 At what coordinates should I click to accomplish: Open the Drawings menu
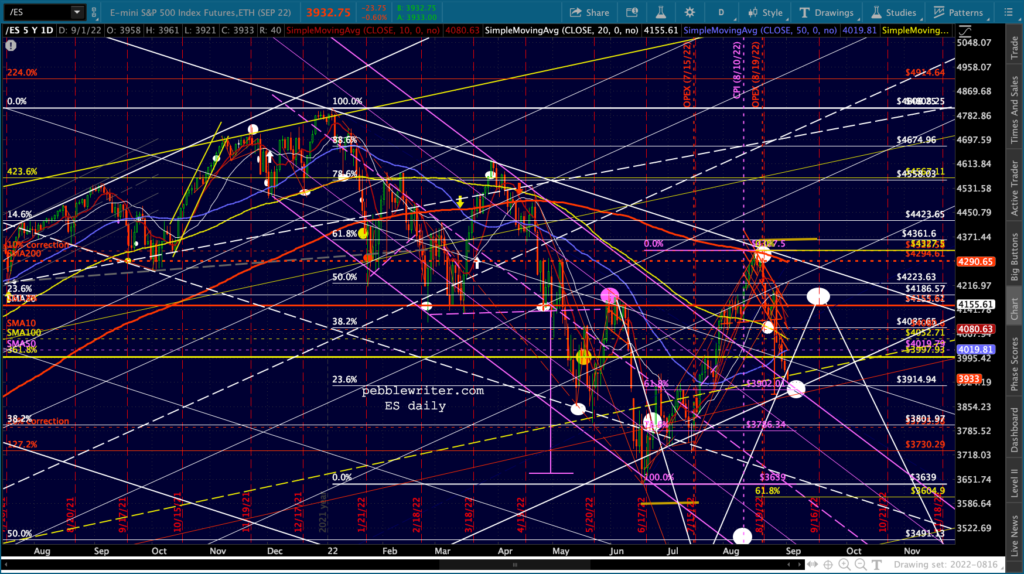coord(826,12)
